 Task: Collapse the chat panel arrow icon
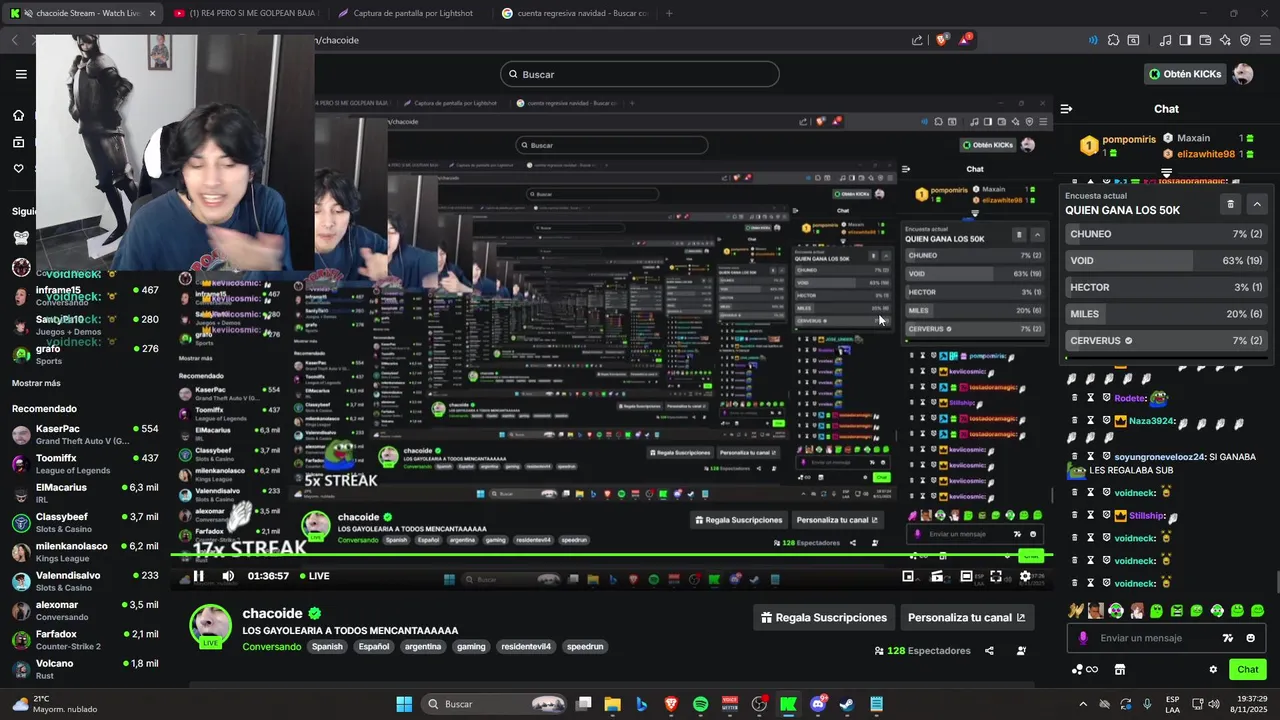[1067, 109]
